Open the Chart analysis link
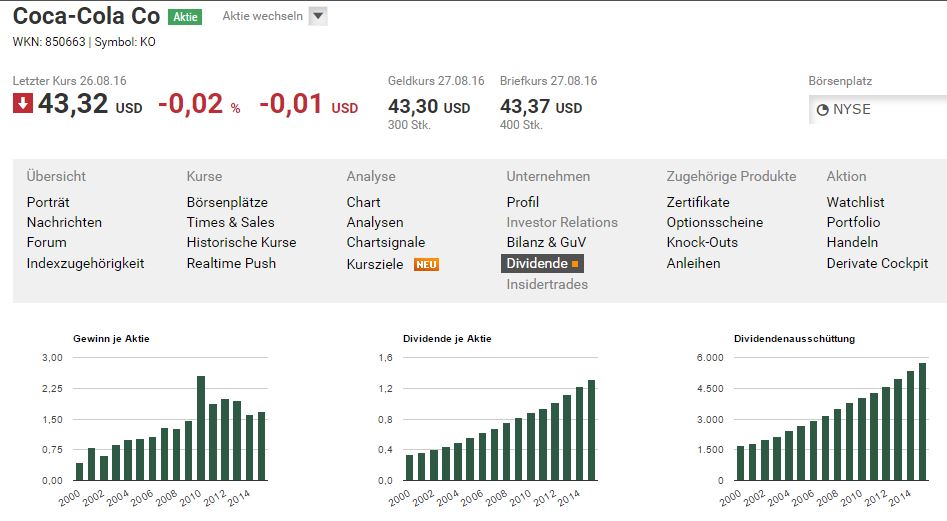The width and height of the screenshot is (947, 521). pyautogui.click(x=363, y=202)
